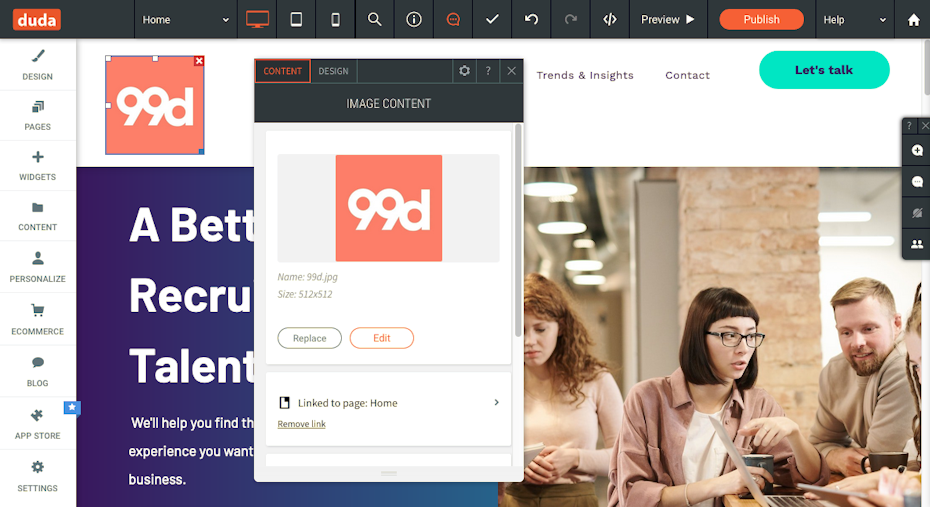Delete the logo using red X handle
Image resolution: width=930 pixels, height=507 pixels.
[199, 61]
